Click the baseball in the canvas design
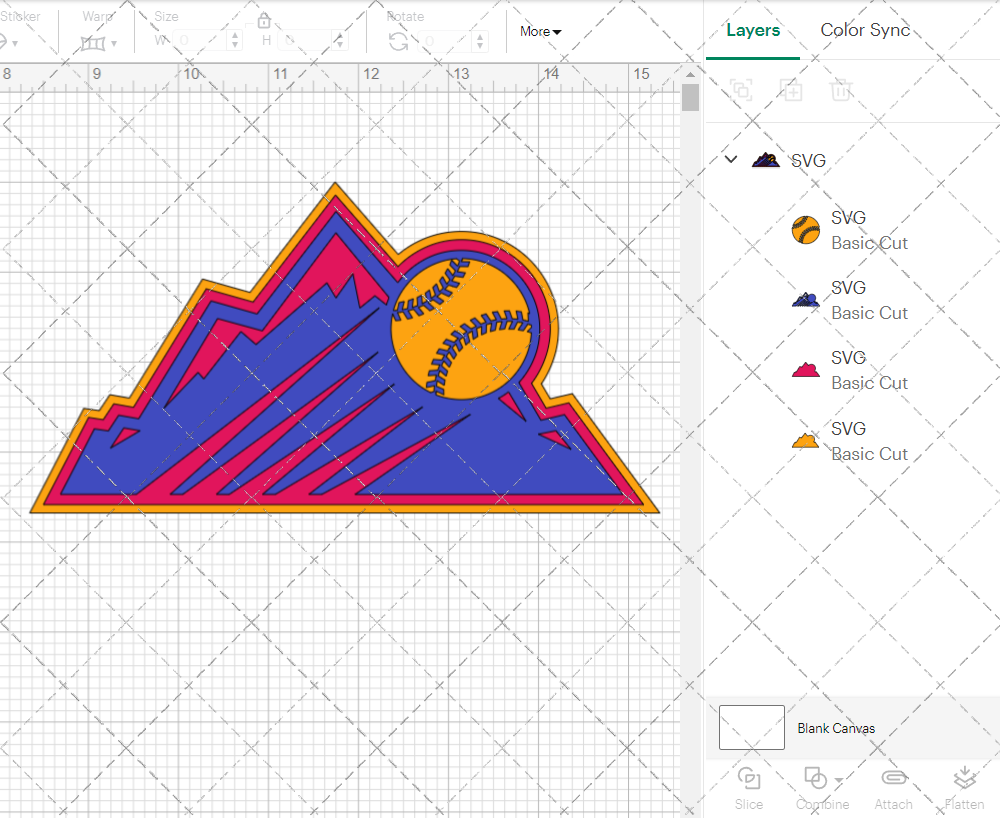This screenshot has height=818, width=1000. [462, 328]
